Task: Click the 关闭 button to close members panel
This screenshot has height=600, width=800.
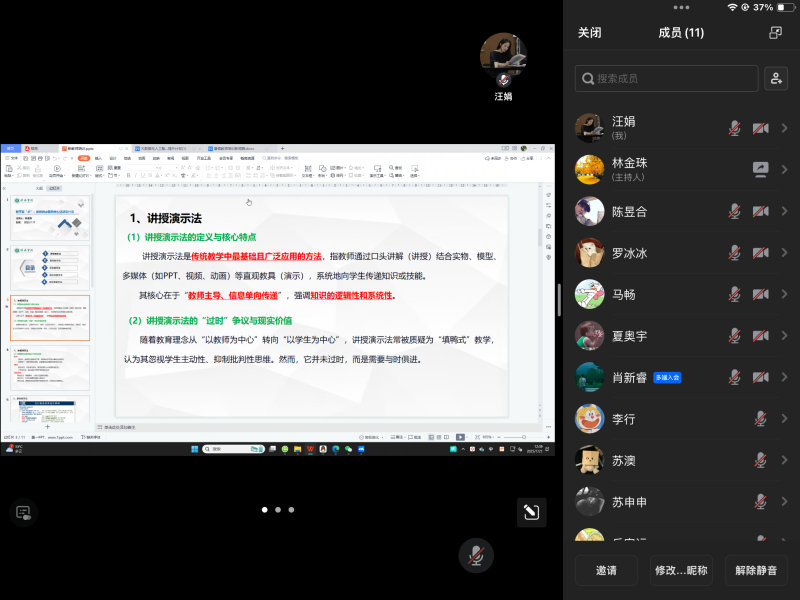Action: pyautogui.click(x=590, y=33)
